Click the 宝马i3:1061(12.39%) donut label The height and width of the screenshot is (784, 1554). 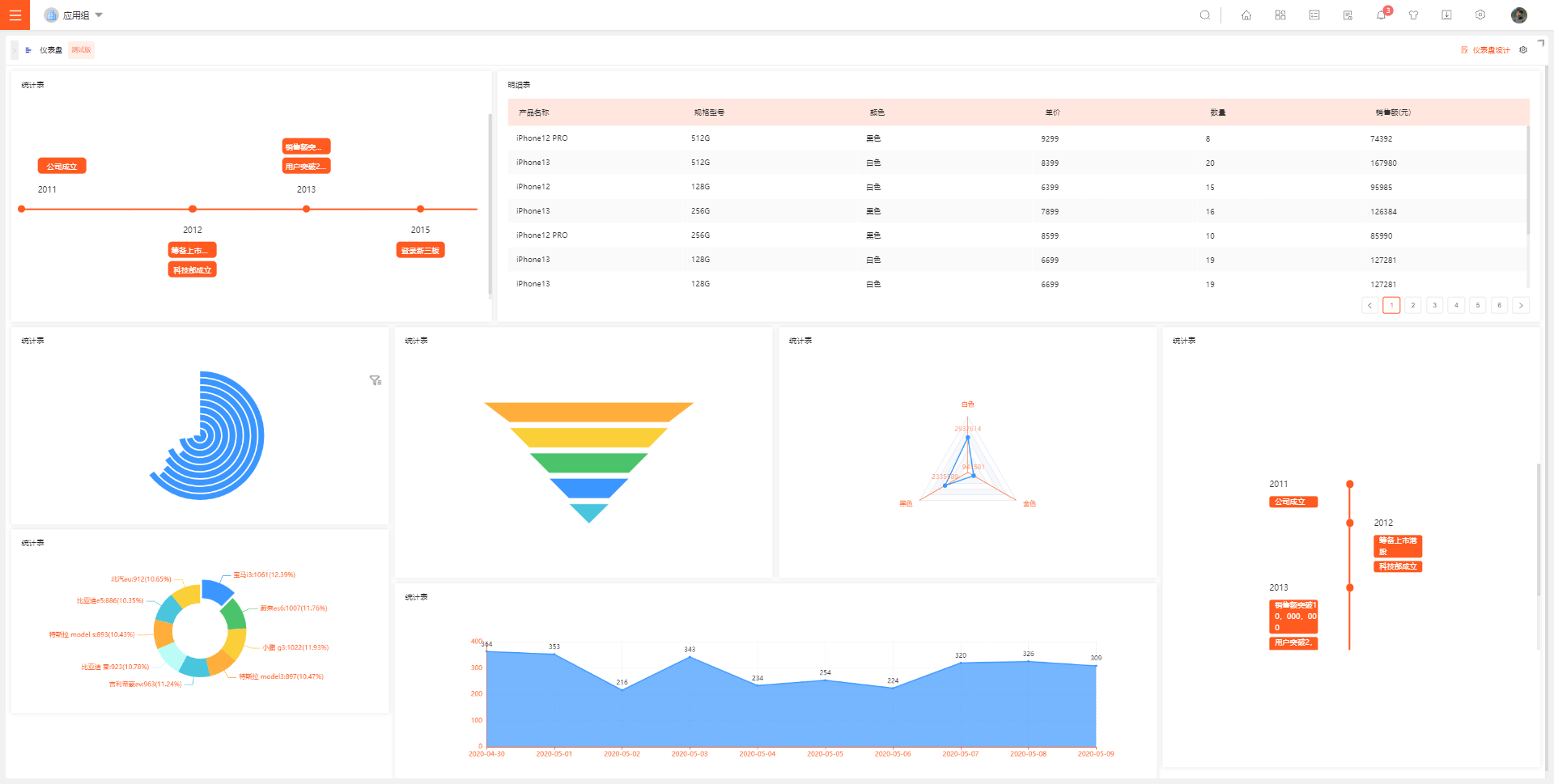tap(264, 574)
